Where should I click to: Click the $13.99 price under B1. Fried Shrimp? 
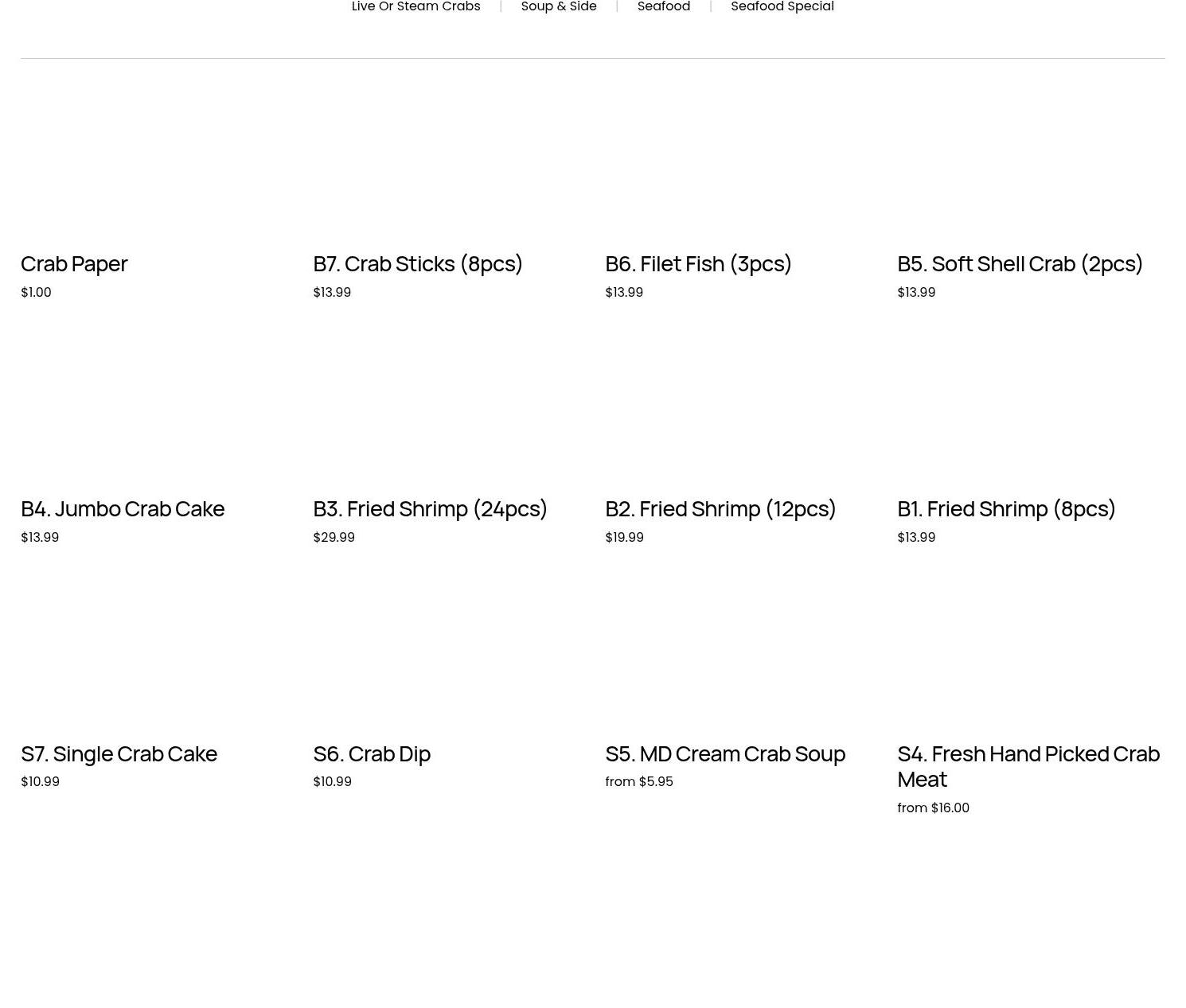916,537
